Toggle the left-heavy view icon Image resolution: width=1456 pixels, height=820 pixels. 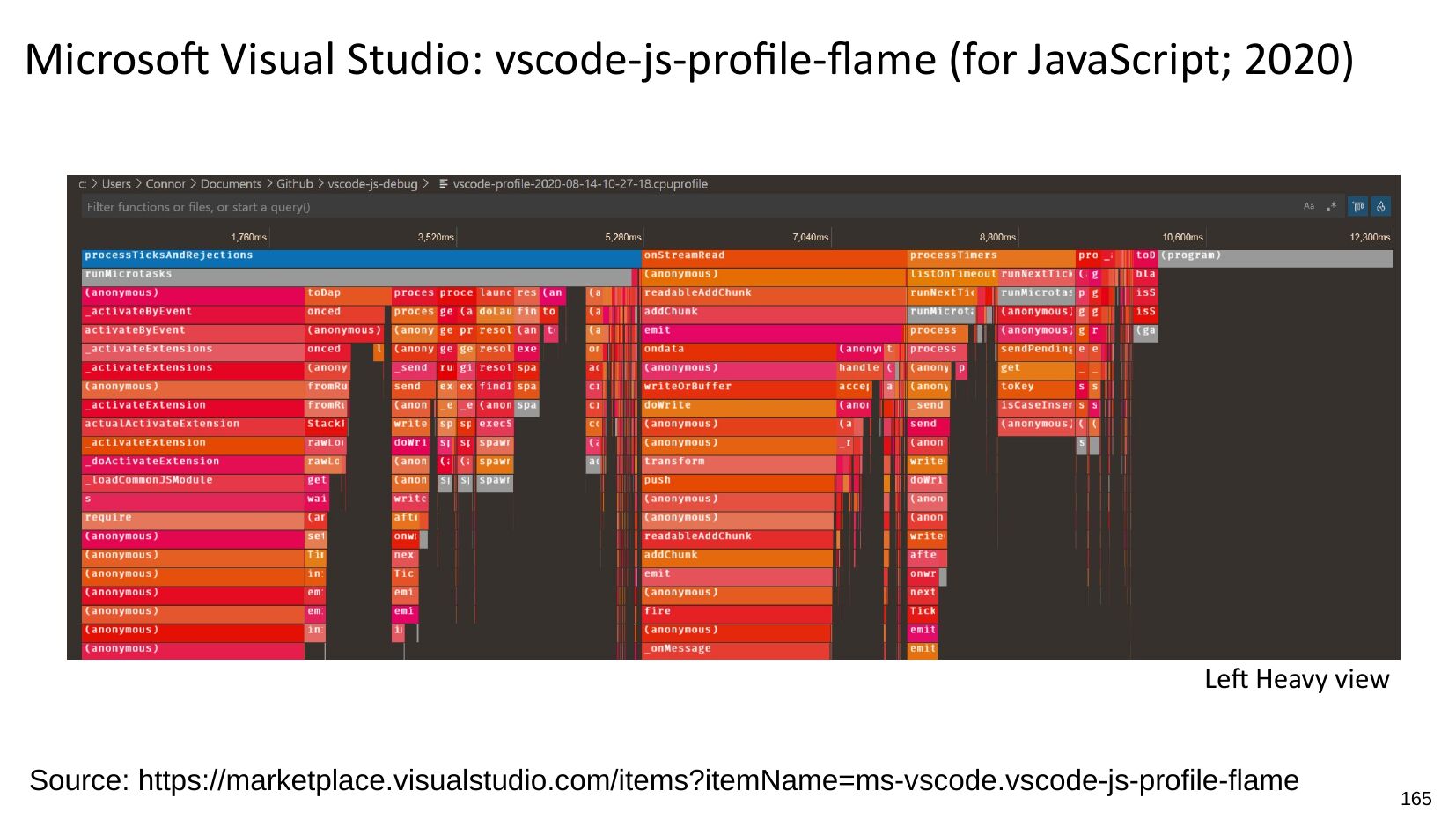click(x=1358, y=206)
